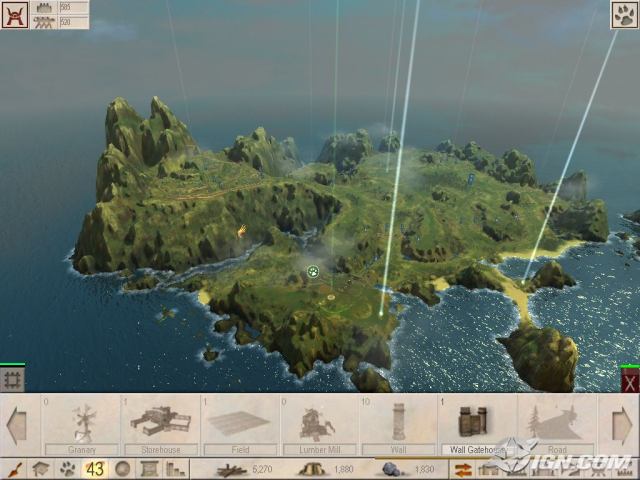Image resolution: width=640 pixels, height=480 pixels.
Task: Click the fireball burning on the cliffside
Action: 242,231
